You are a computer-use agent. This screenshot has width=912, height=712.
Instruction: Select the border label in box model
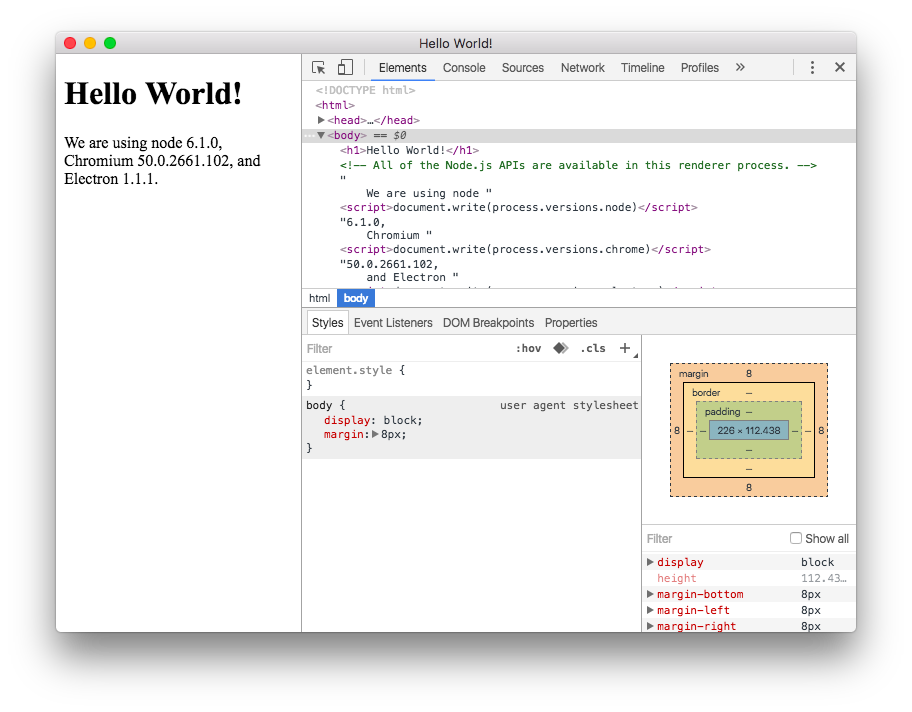pyautogui.click(x=706, y=393)
